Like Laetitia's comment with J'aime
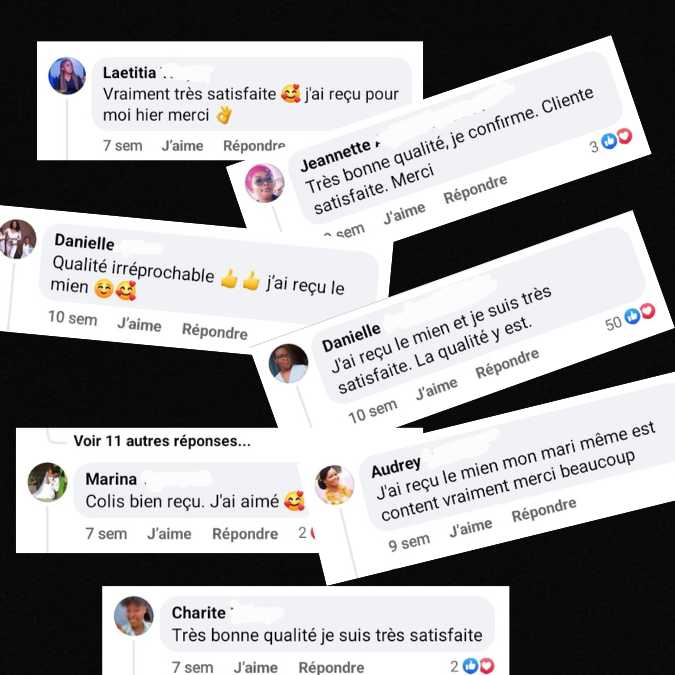 click(x=183, y=146)
